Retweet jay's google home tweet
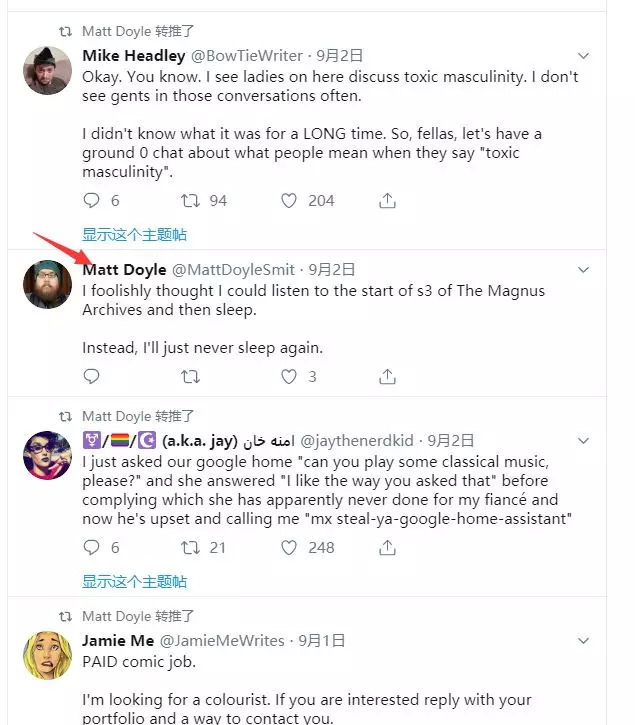This screenshot has width=635, height=725. pos(190,547)
